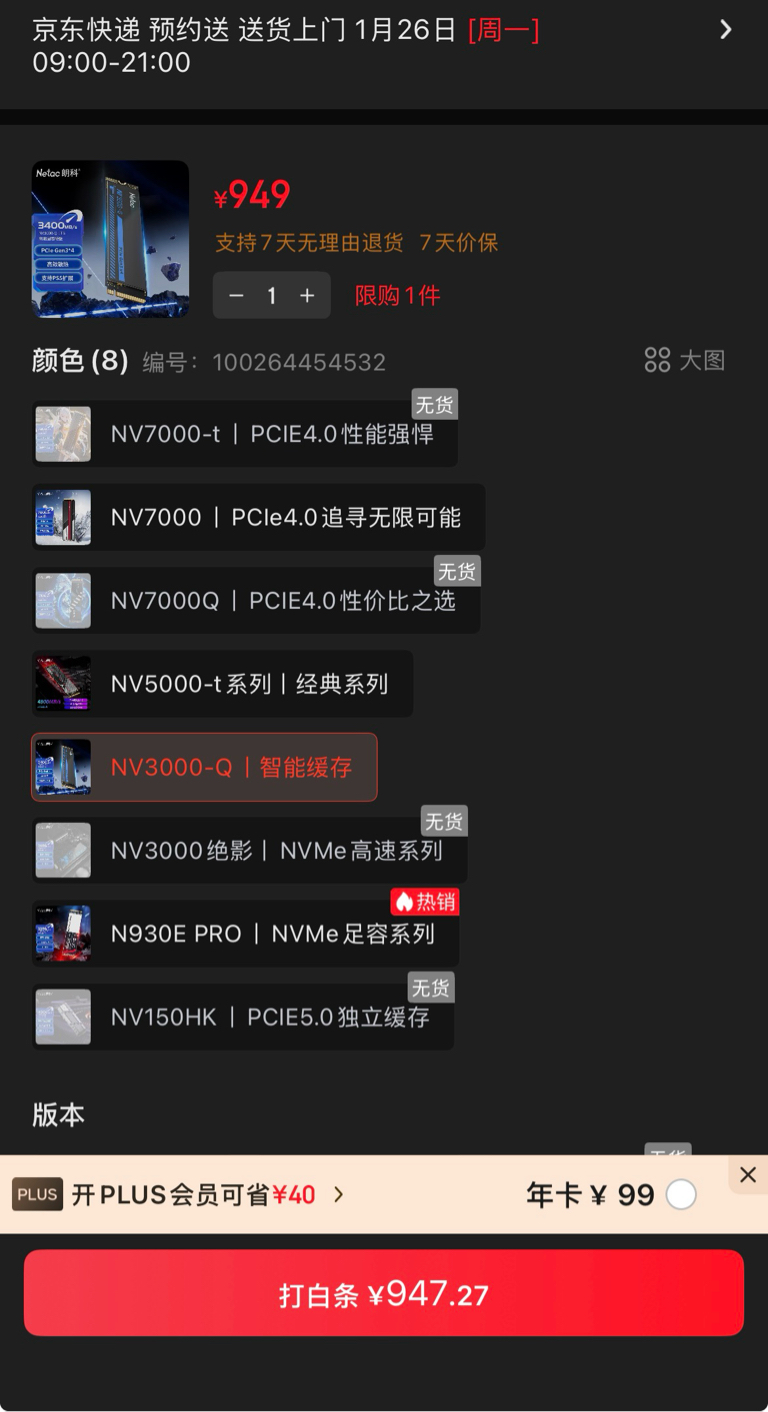
Task: Tap the PLUS membership badge icon
Action: click(38, 1194)
